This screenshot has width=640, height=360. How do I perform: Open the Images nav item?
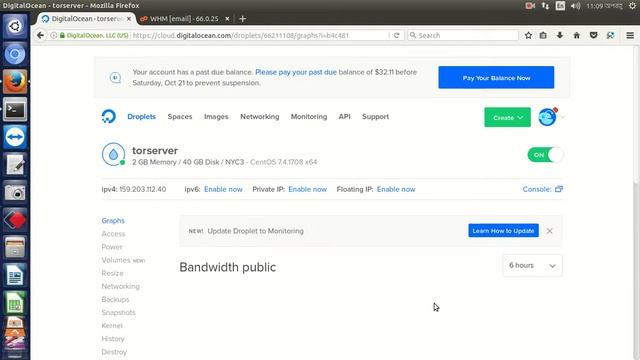click(216, 117)
